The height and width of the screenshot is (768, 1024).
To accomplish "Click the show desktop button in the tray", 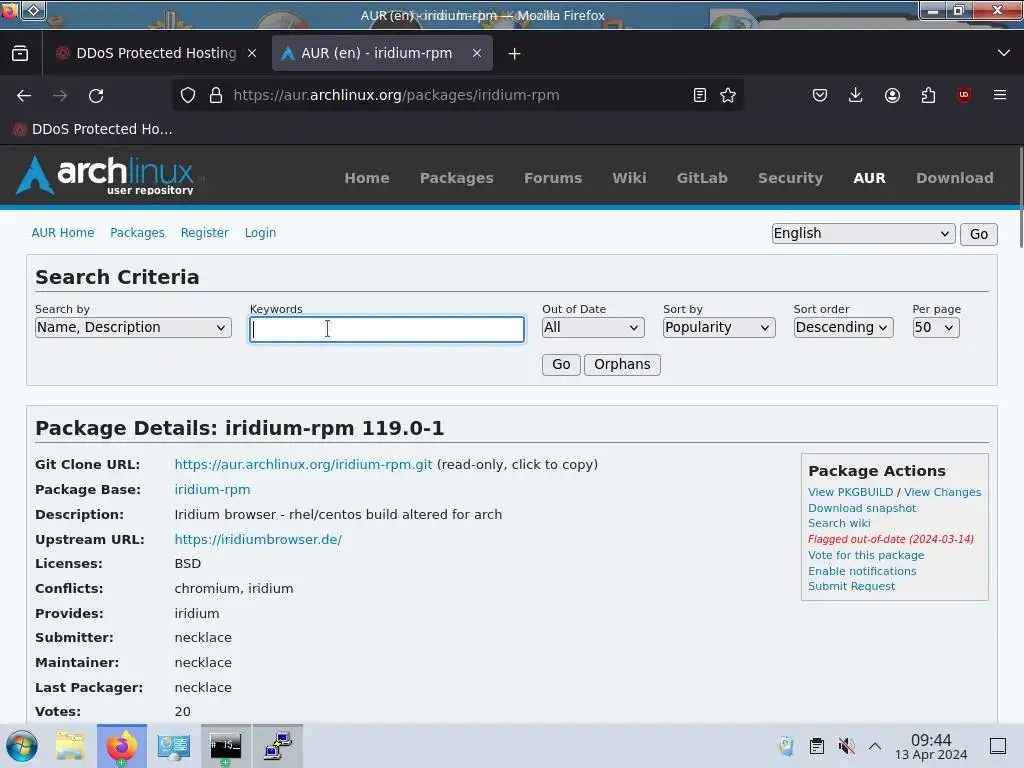I will (x=998, y=746).
